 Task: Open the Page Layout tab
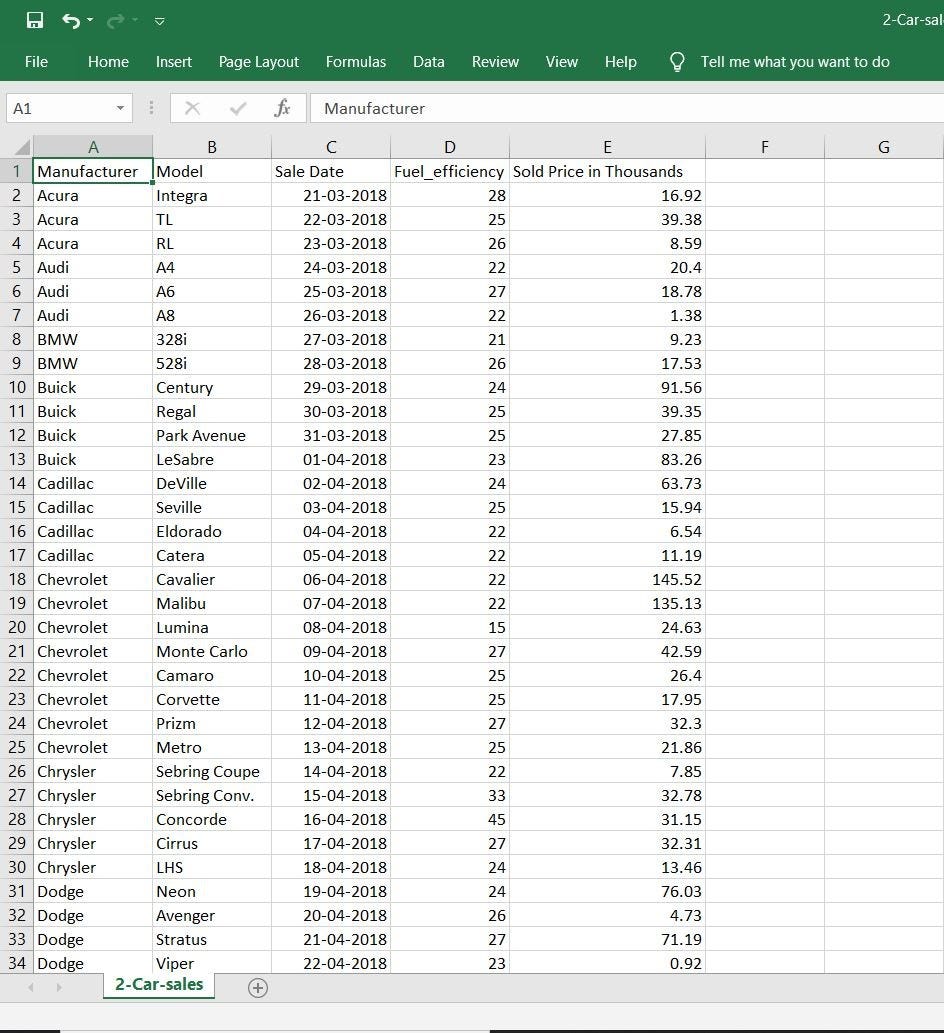(259, 62)
